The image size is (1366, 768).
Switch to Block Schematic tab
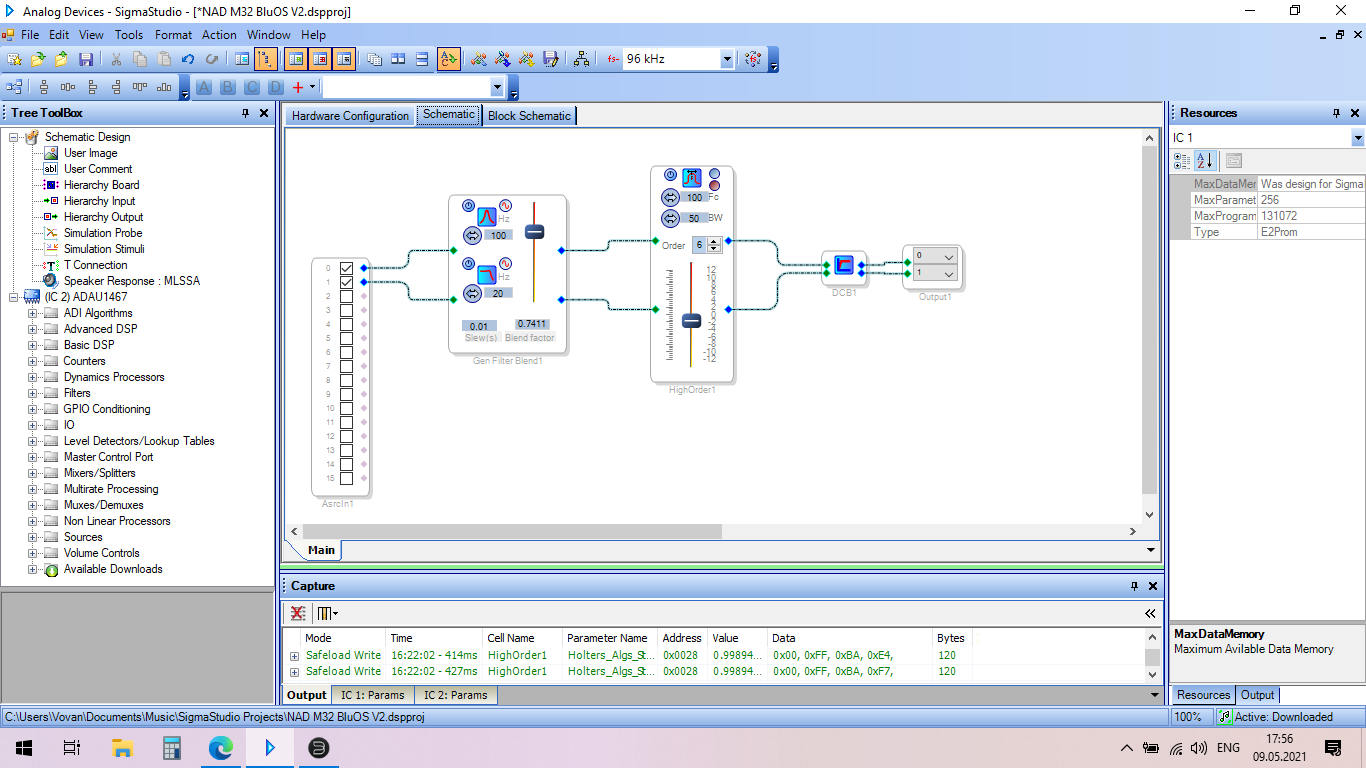pos(529,116)
